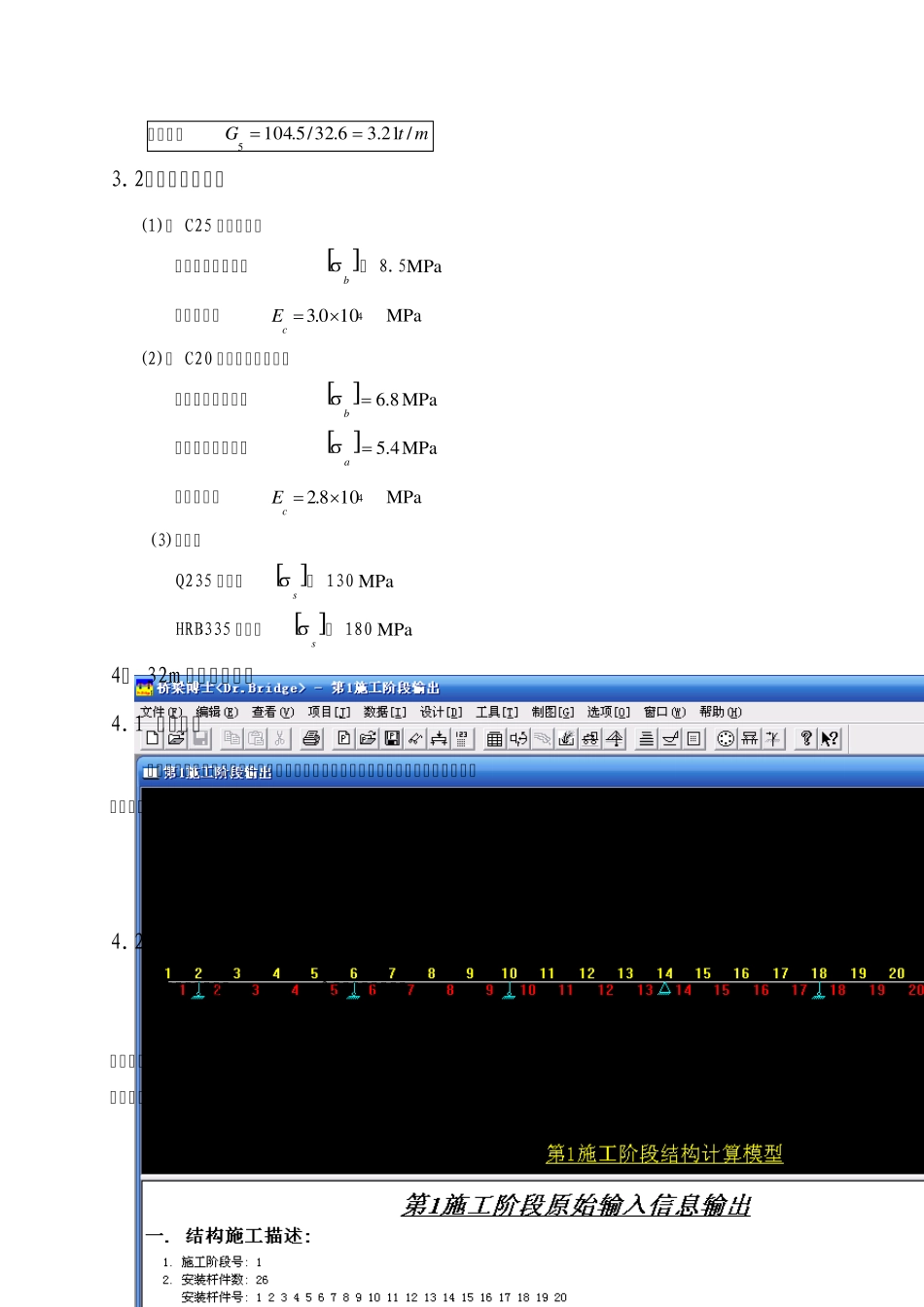Click the triangle support marker at node 14
This screenshot has width=924, height=1307.
(x=664, y=989)
